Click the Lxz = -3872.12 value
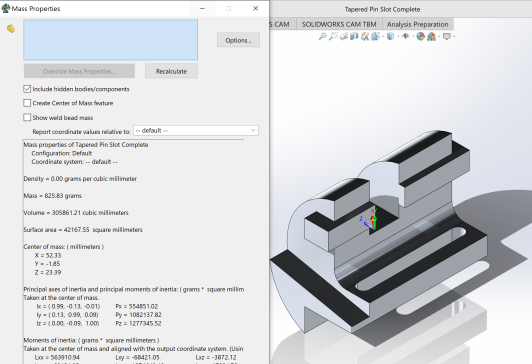This screenshot has width=532, height=364. (x=216, y=357)
